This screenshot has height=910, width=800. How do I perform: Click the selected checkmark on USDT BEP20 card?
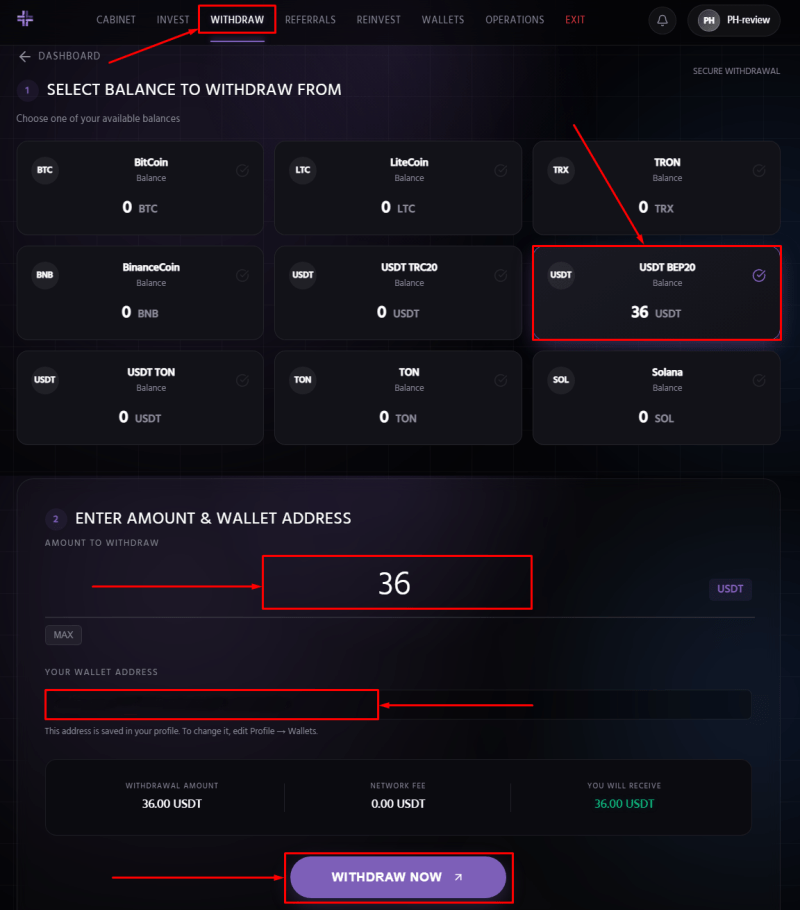(759, 275)
